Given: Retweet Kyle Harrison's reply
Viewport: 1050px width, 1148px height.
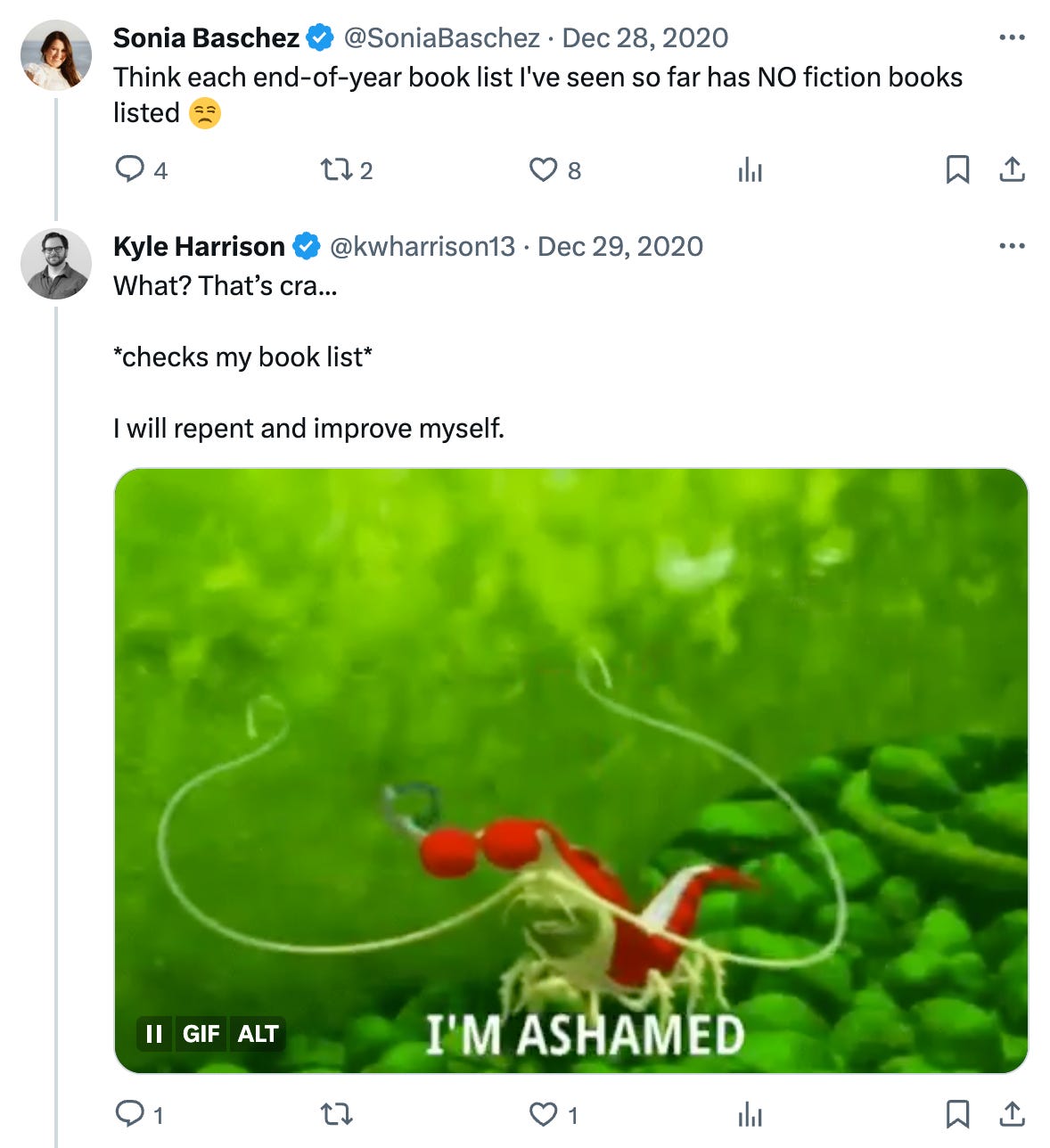Looking at the screenshot, I should tap(336, 1114).
